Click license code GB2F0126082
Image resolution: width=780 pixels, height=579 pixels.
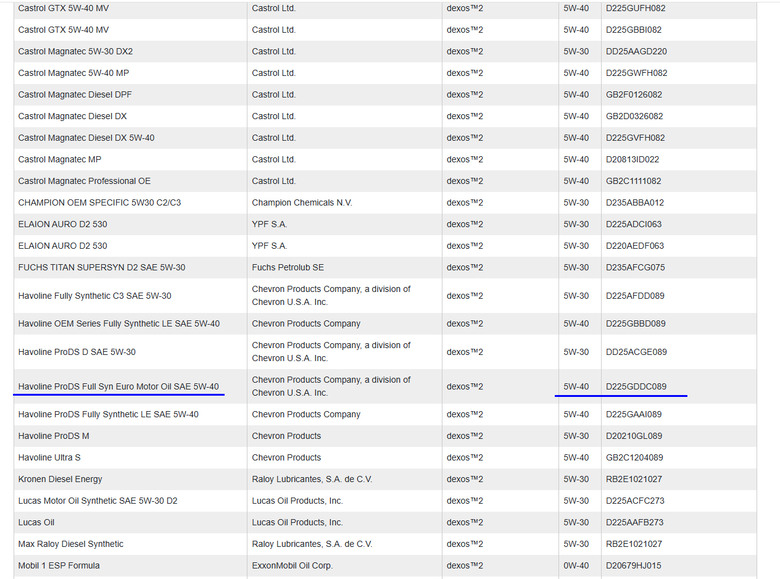coord(634,95)
